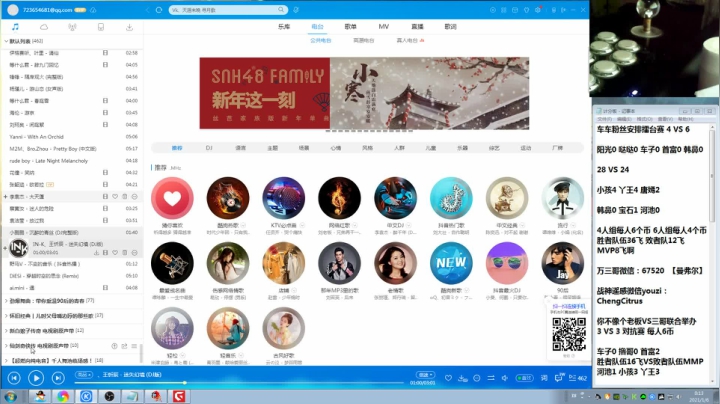The height and width of the screenshot is (404, 720).
Task: Open the flaming treble clef radio station
Action: pyautogui.click(x=339, y=198)
